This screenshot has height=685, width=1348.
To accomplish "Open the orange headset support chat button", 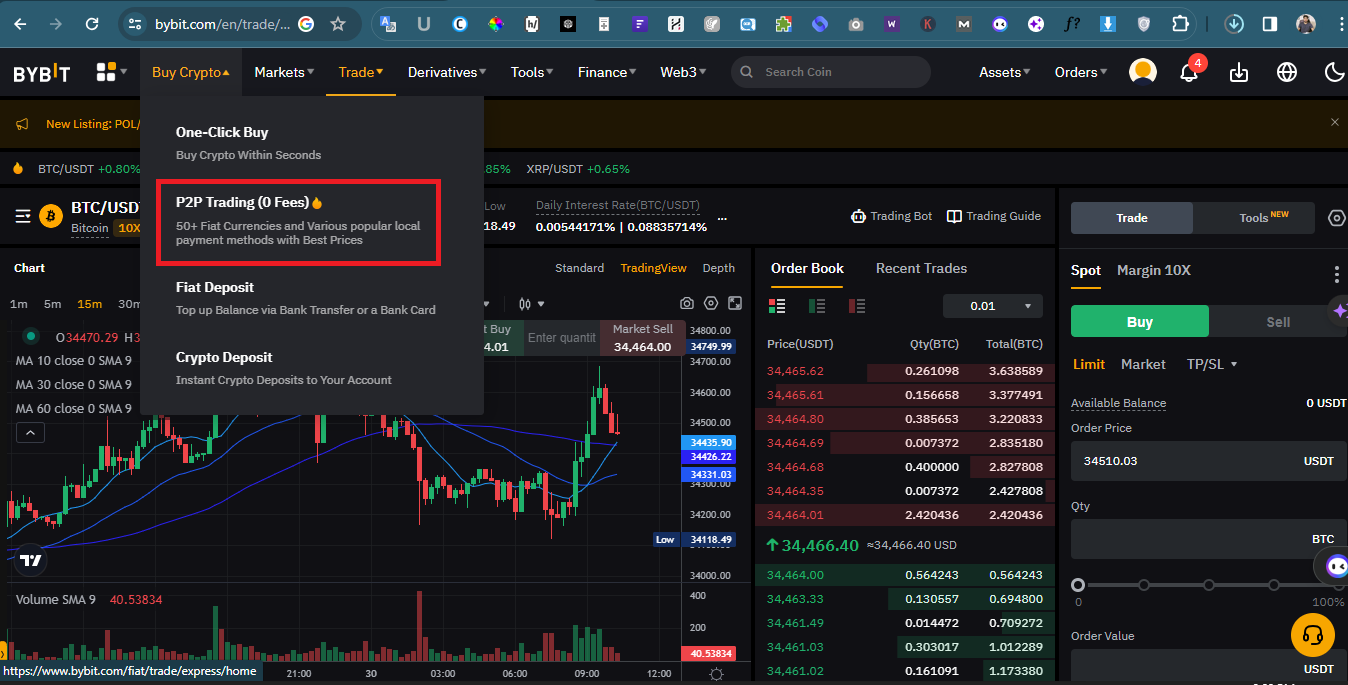I will pyautogui.click(x=1313, y=634).
